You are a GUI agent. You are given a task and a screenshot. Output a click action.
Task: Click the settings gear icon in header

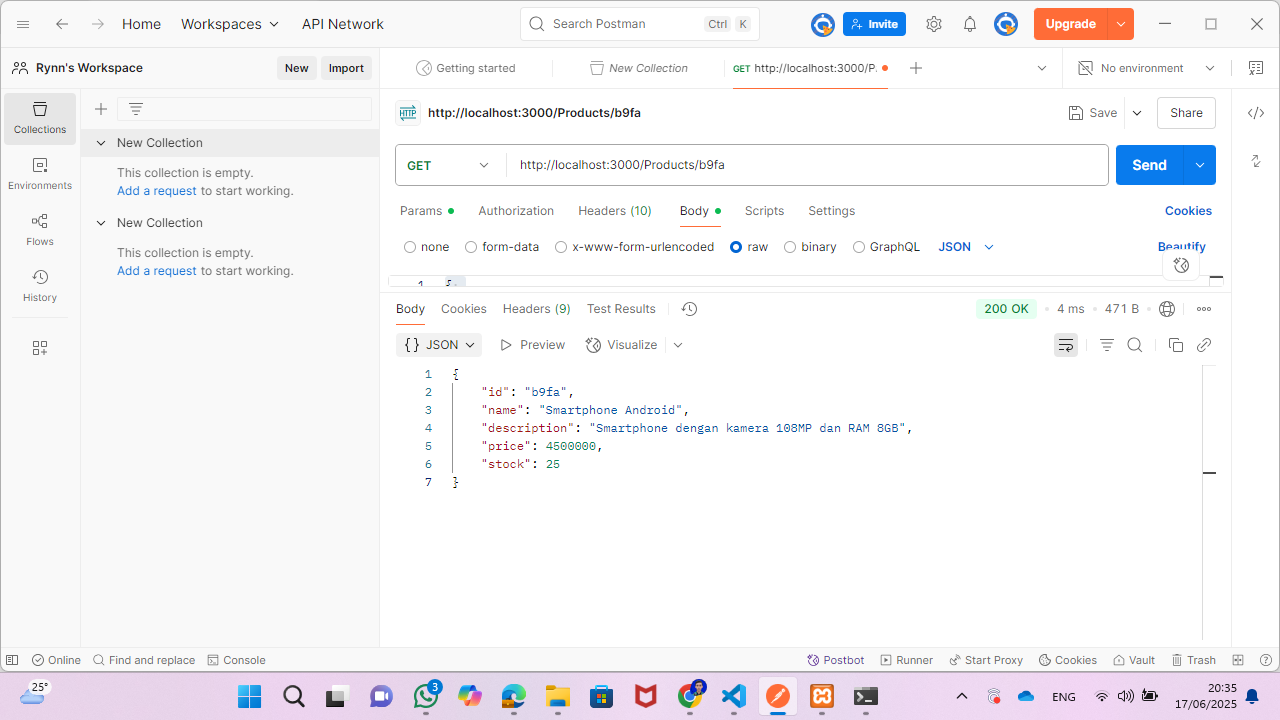934,24
